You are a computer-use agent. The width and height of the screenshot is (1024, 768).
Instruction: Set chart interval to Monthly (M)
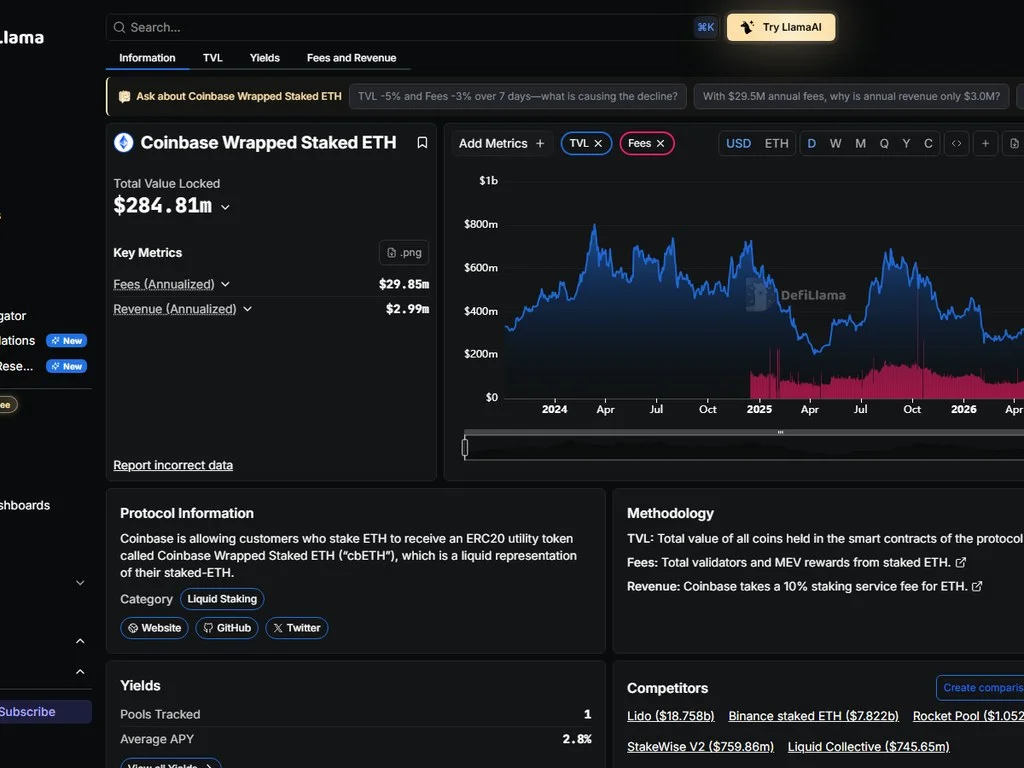[x=860, y=144]
